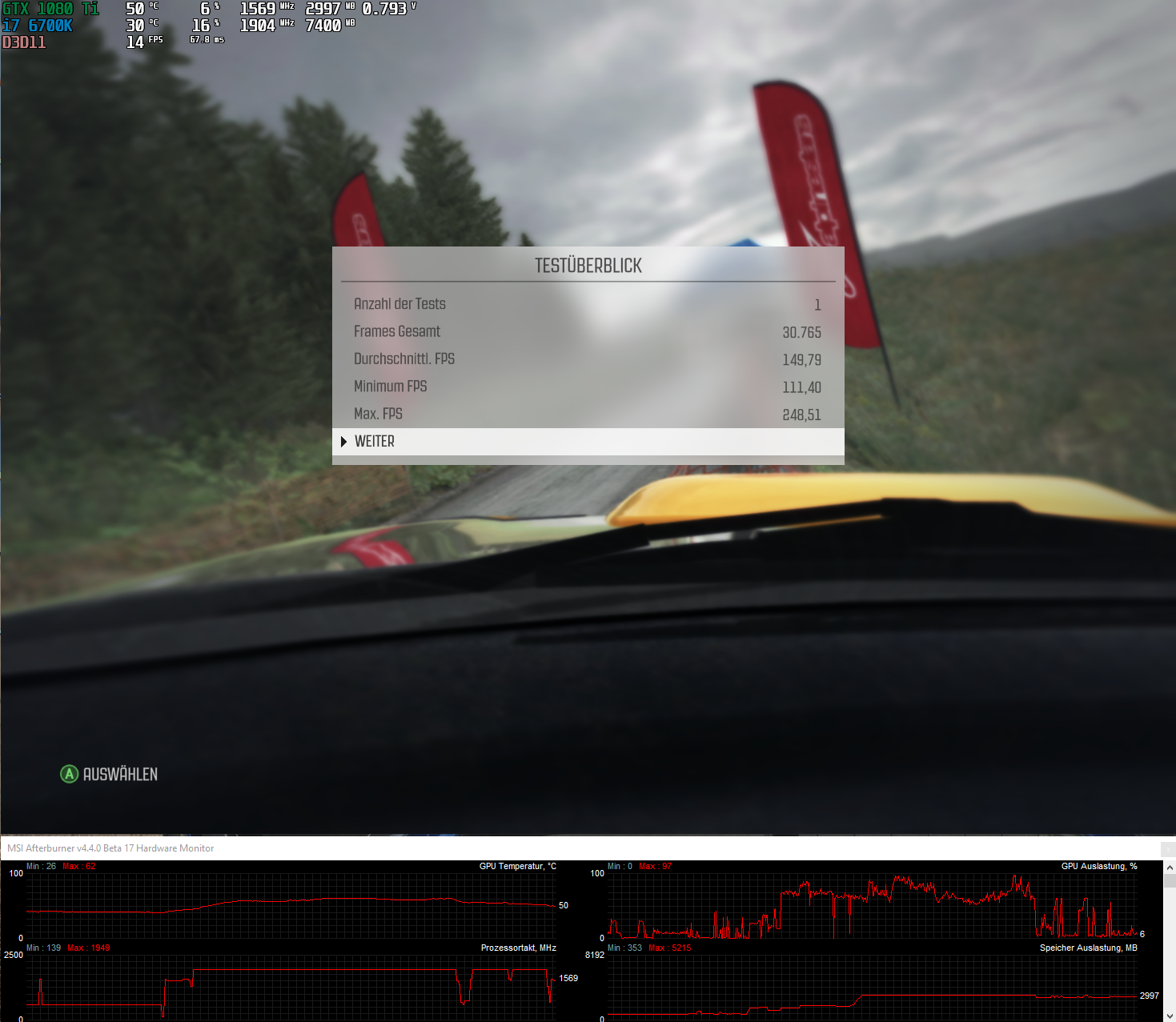Image resolution: width=1176 pixels, height=1022 pixels.
Task: Select the WEITER button in the test overview
Action: (x=588, y=442)
